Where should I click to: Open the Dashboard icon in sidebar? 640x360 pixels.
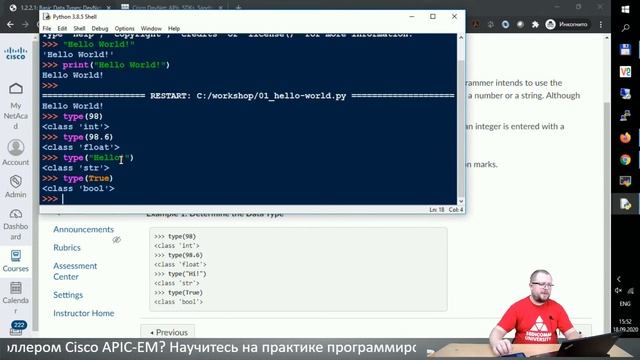click(16, 213)
